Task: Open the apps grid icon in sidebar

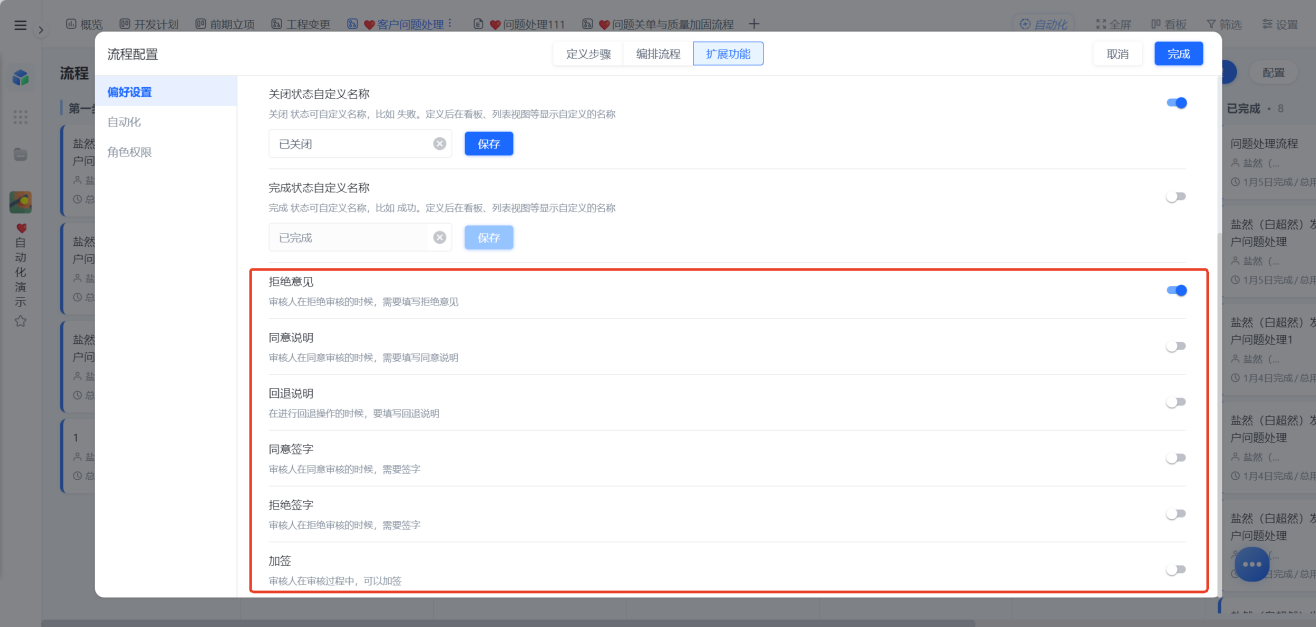Action: pos(20,117)
